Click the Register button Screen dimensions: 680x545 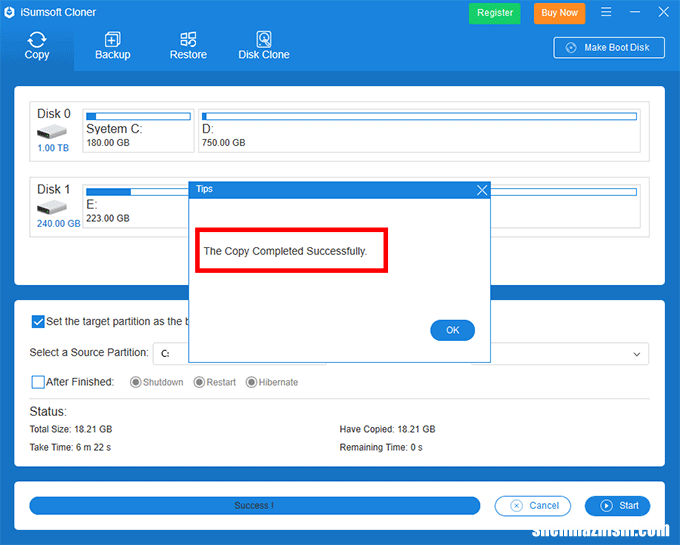[x=494, y=13]
